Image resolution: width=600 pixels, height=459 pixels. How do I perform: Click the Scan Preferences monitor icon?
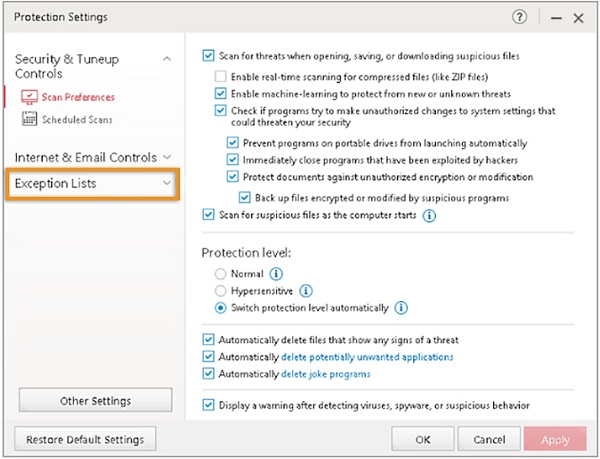point(29,98)
